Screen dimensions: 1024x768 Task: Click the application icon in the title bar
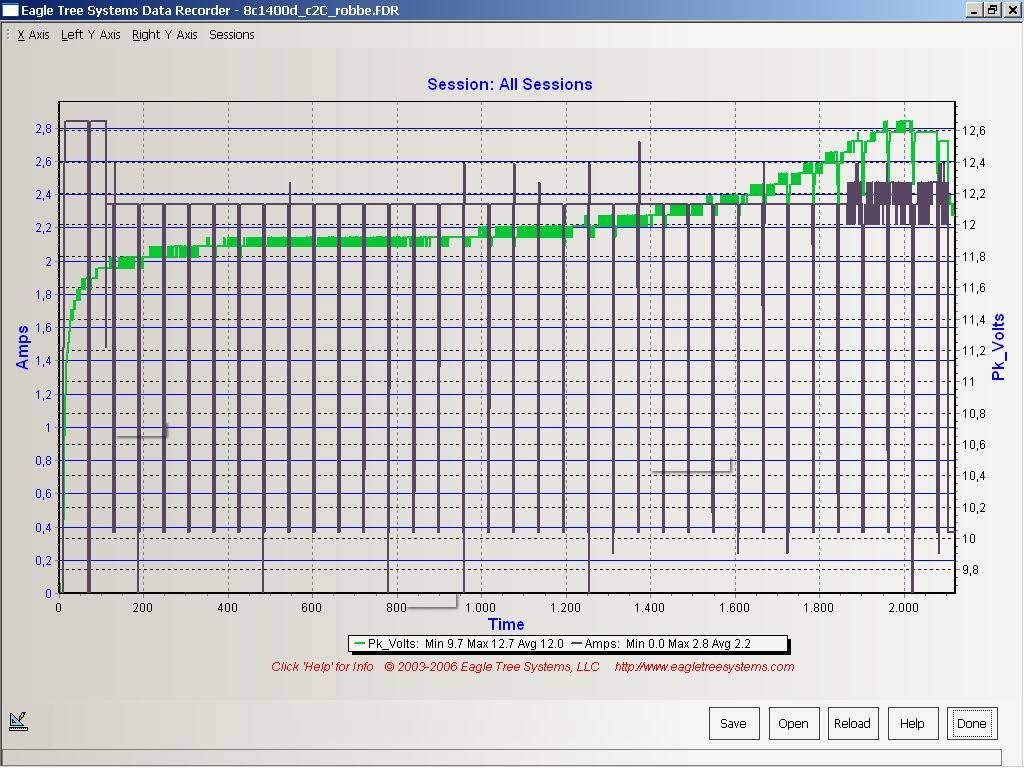[10, 9]
